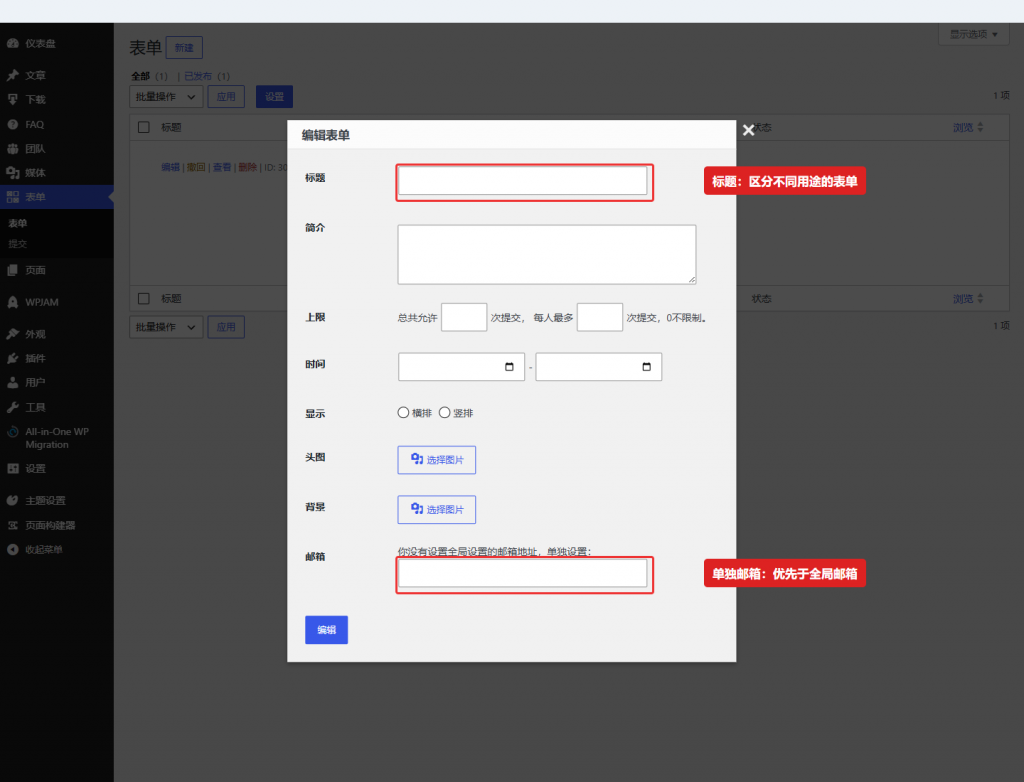Close the 编辑表单 dialog
The width and height of the screenshot is (1024, 782).
748,130
